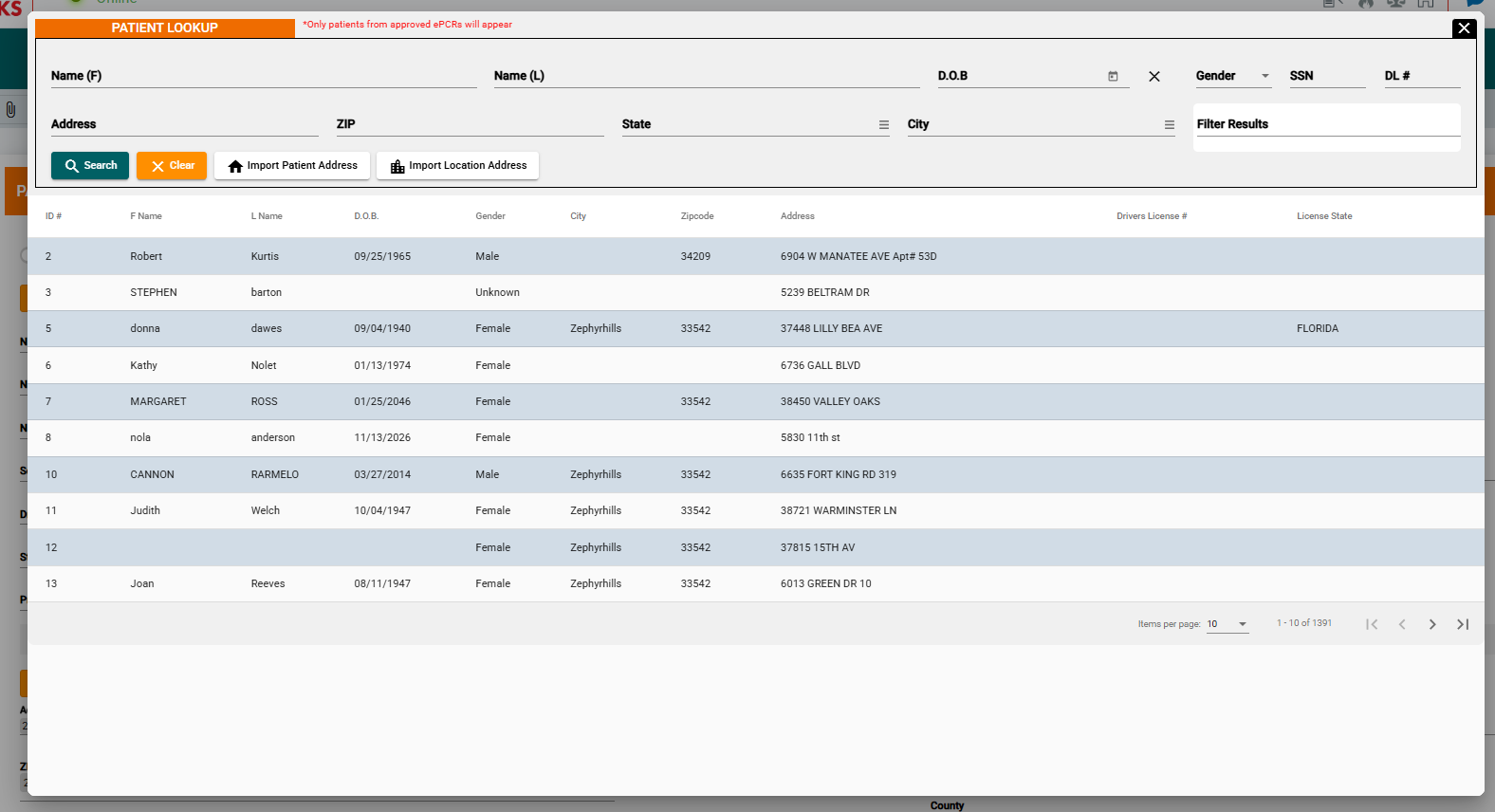Open the State list menu icon
This screenshot has height=812, width=1495.
click(883, 124)
